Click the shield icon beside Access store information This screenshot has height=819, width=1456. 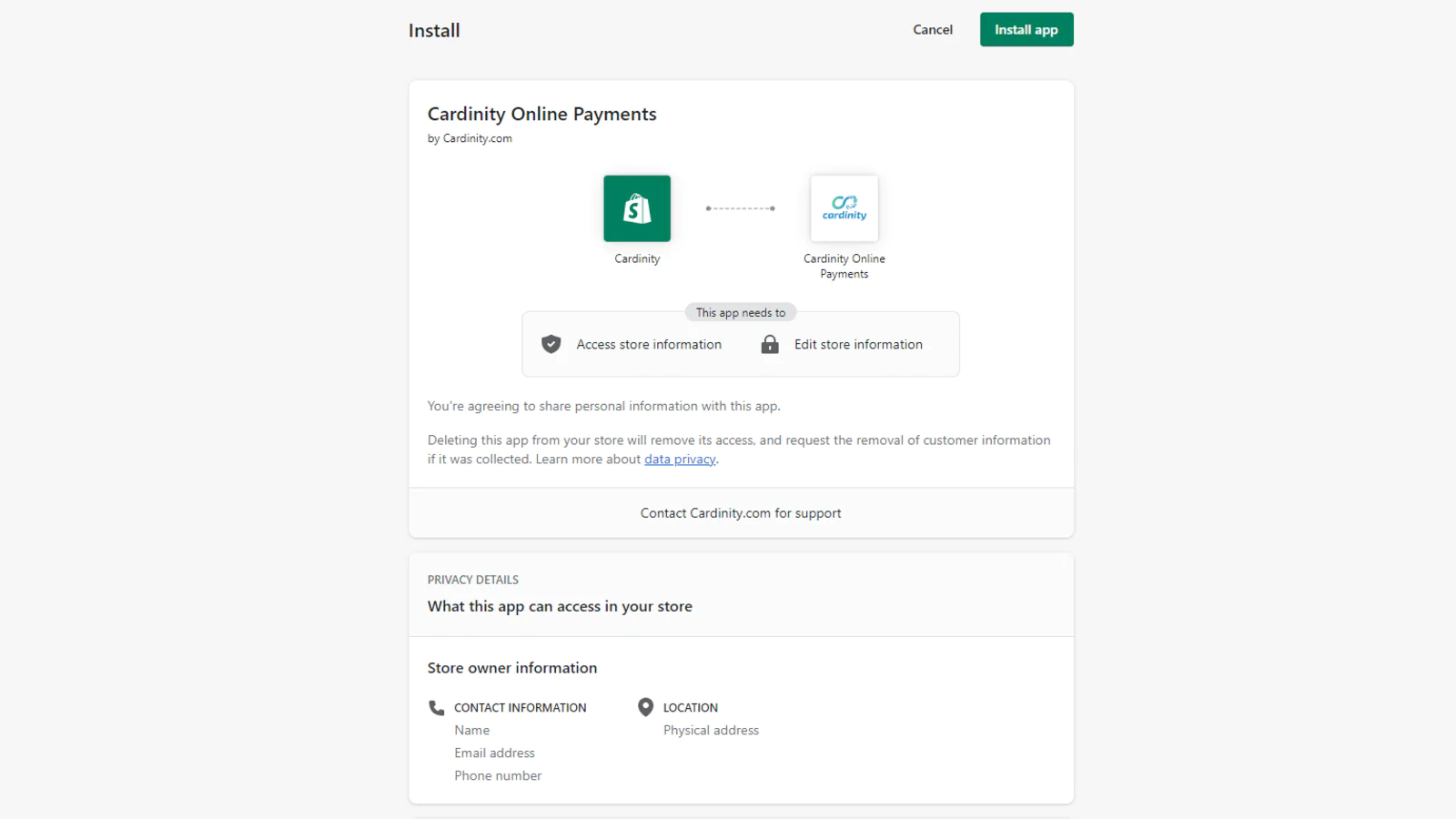[551, 344]
